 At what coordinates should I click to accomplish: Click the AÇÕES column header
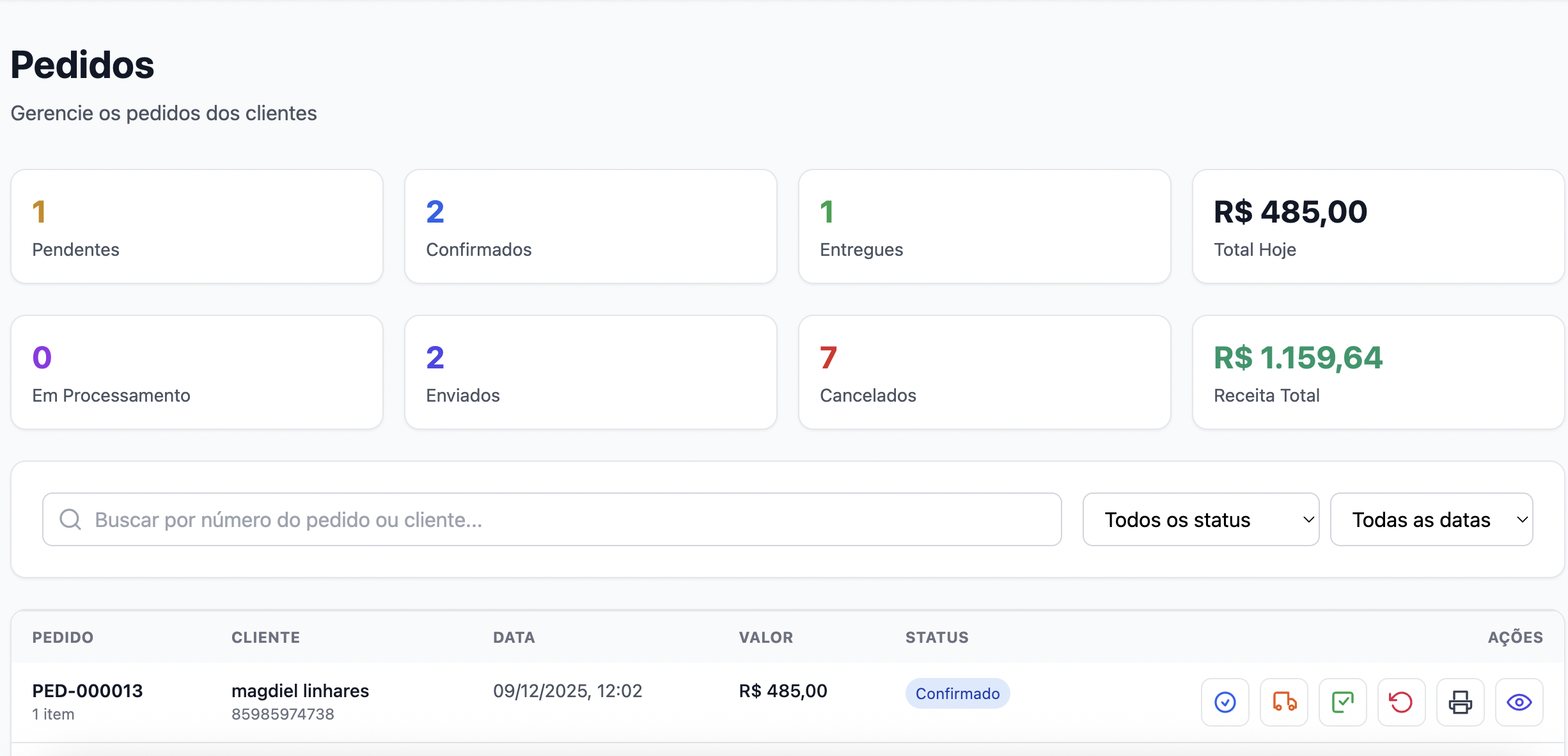click(1516, 637)
